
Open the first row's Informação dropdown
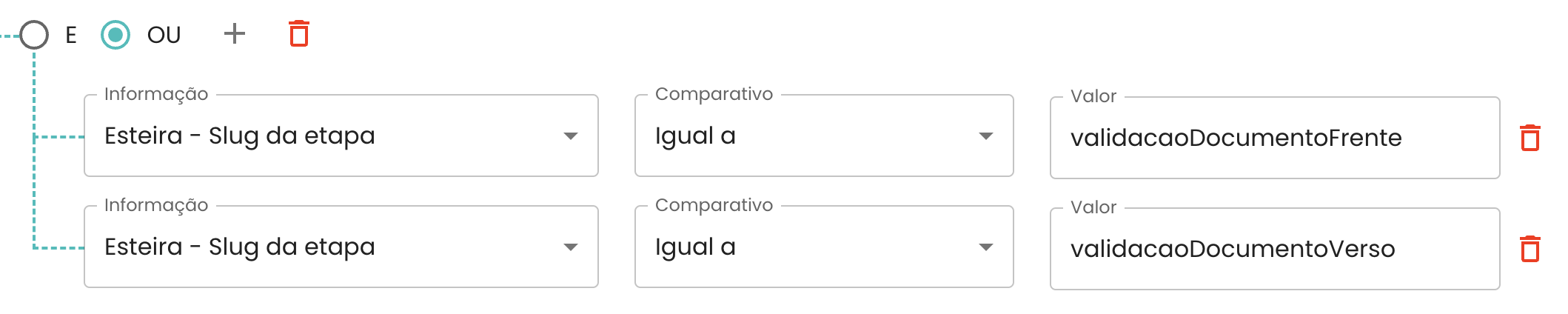(341, 136)
